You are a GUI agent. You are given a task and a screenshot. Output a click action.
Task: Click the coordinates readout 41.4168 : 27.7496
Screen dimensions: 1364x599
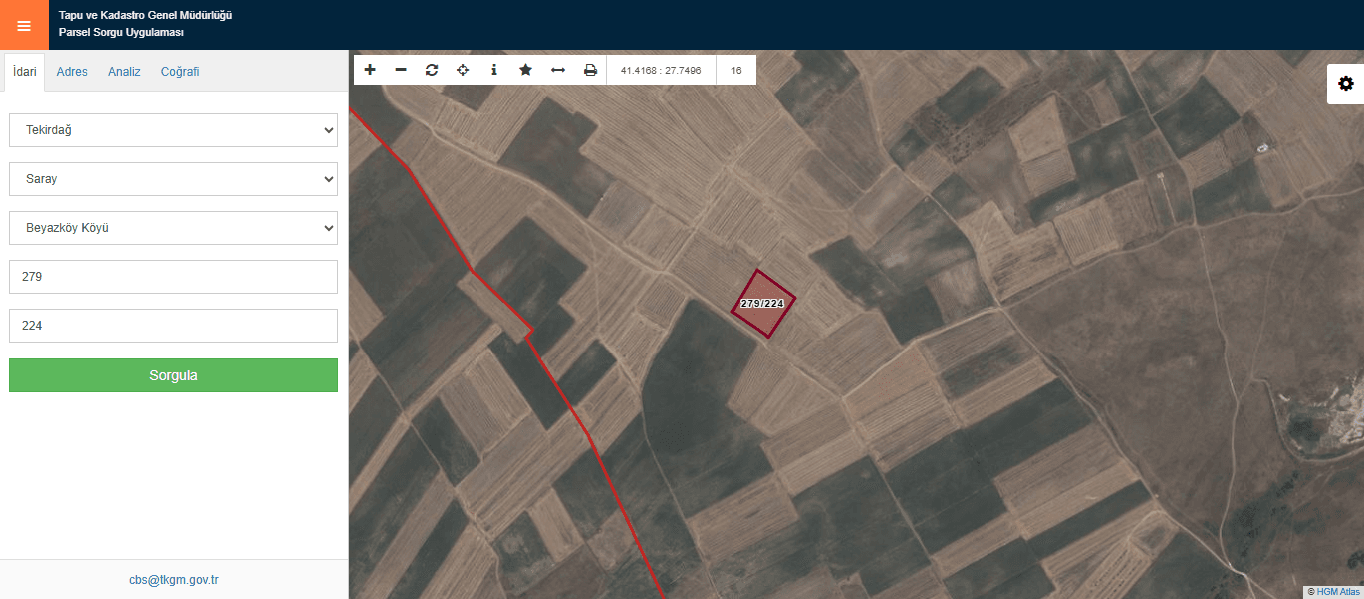(661, 71)
